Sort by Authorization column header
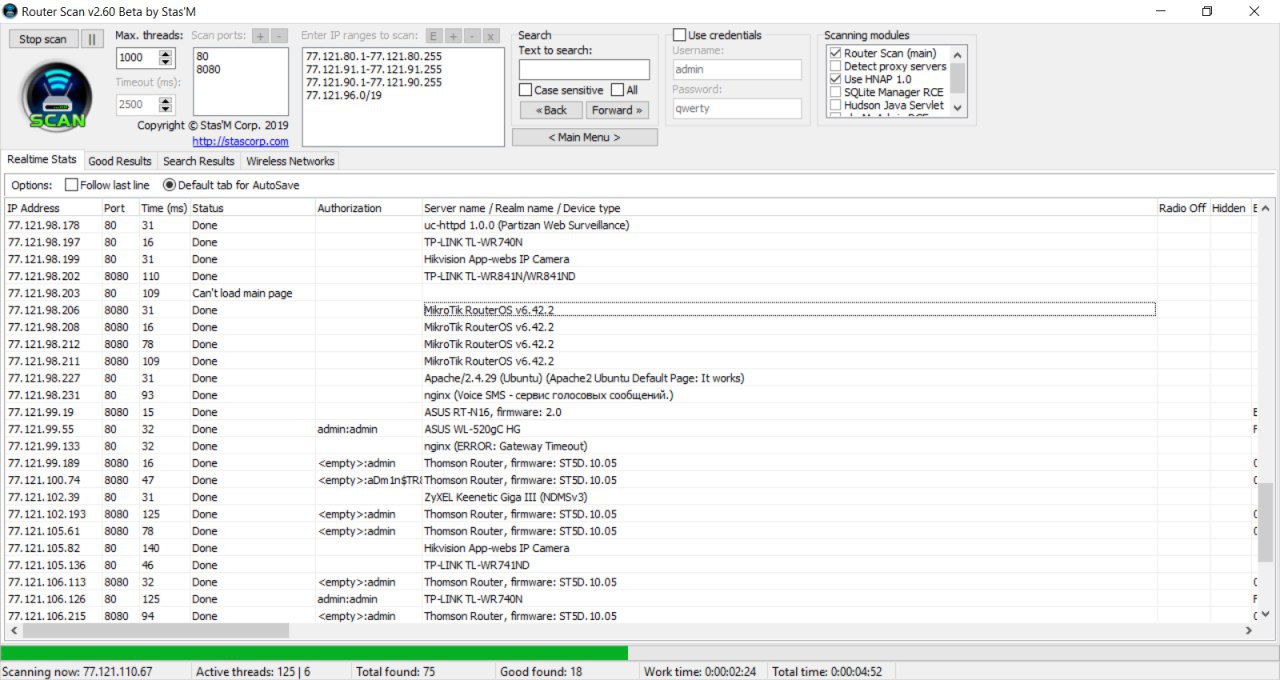Image resolution: width=1280 pixels, height=680 pixels. (368, 208)
